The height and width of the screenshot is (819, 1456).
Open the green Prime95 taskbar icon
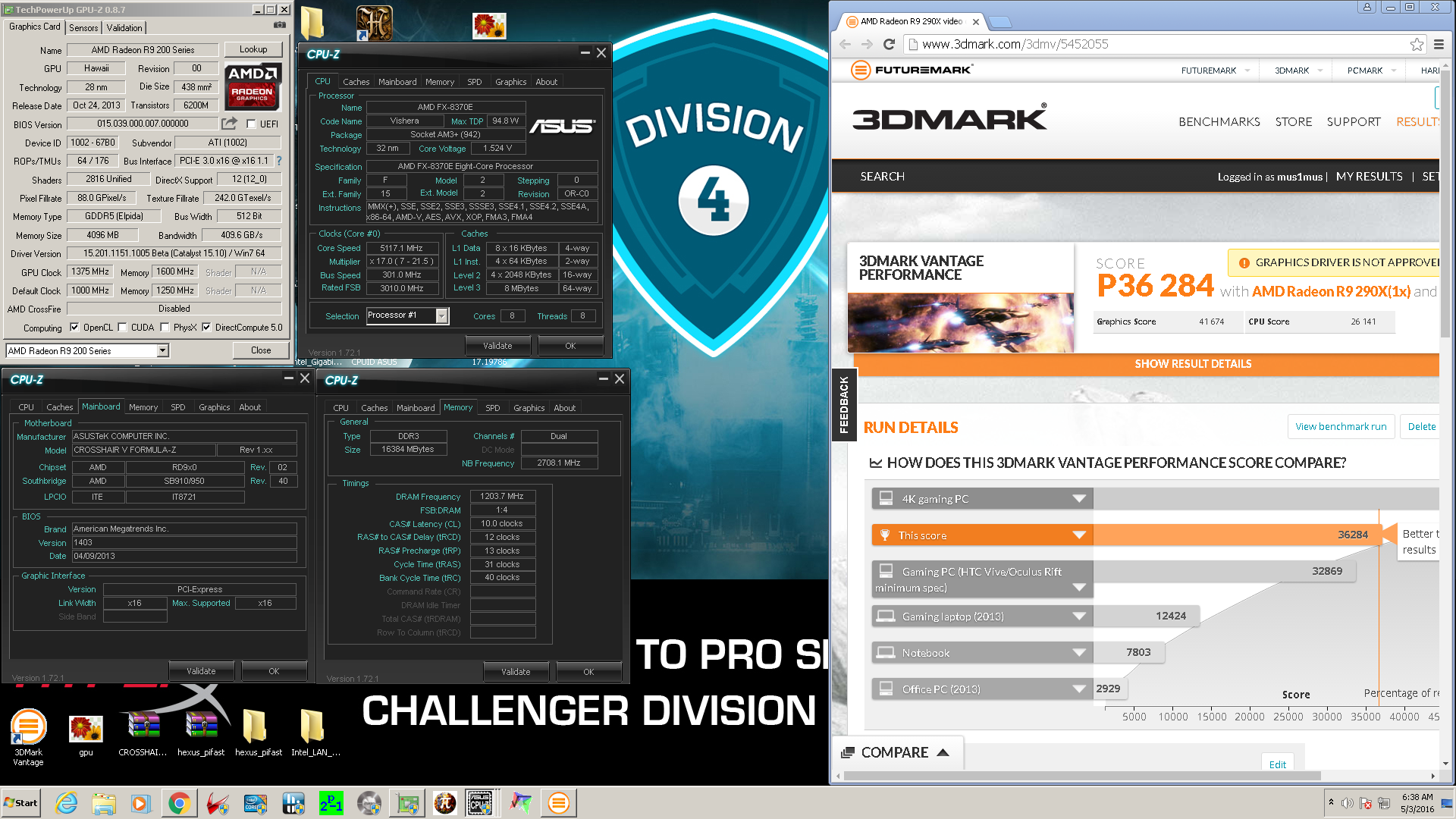pos(331,803)
